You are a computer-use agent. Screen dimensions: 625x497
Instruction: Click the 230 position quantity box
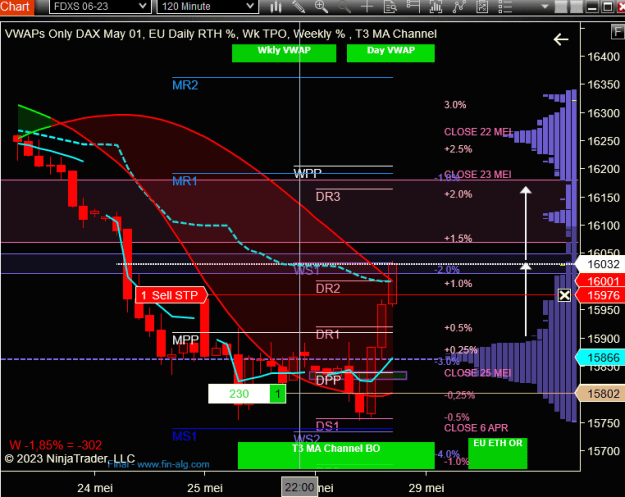(x=239, y=394)
